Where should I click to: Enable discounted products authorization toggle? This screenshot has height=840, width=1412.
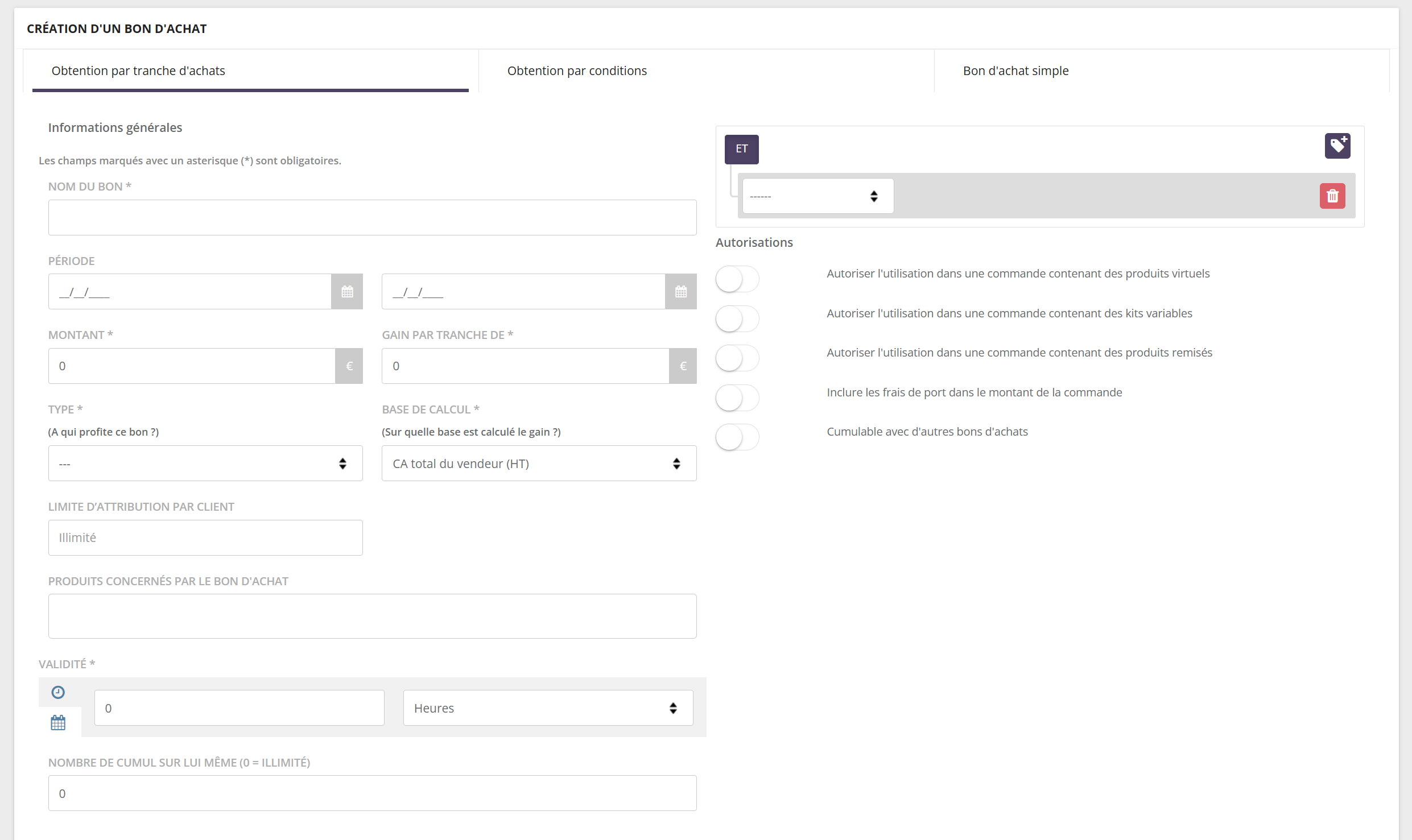[737, 358]
